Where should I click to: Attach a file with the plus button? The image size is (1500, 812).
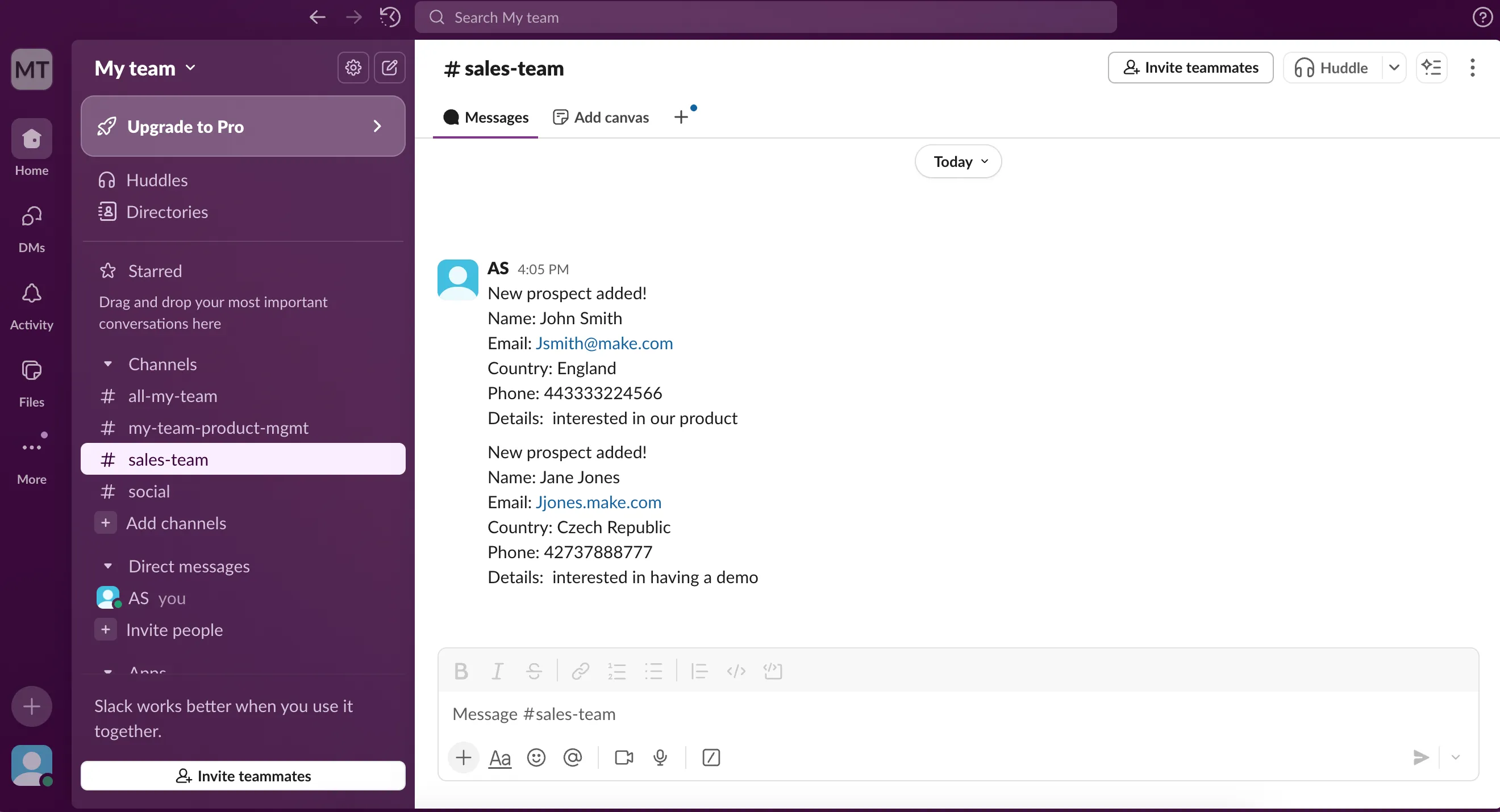(x=464, y=757)
